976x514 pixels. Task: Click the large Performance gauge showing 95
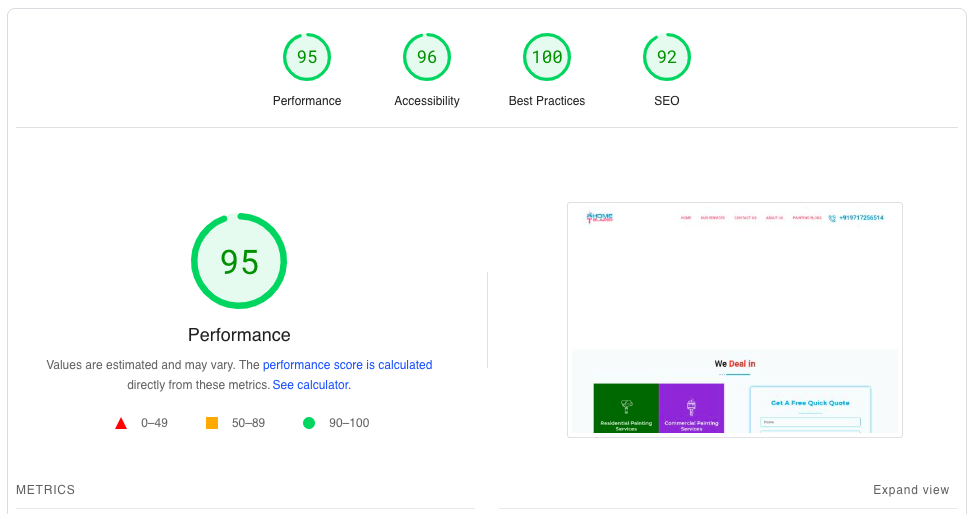[239, 261]
